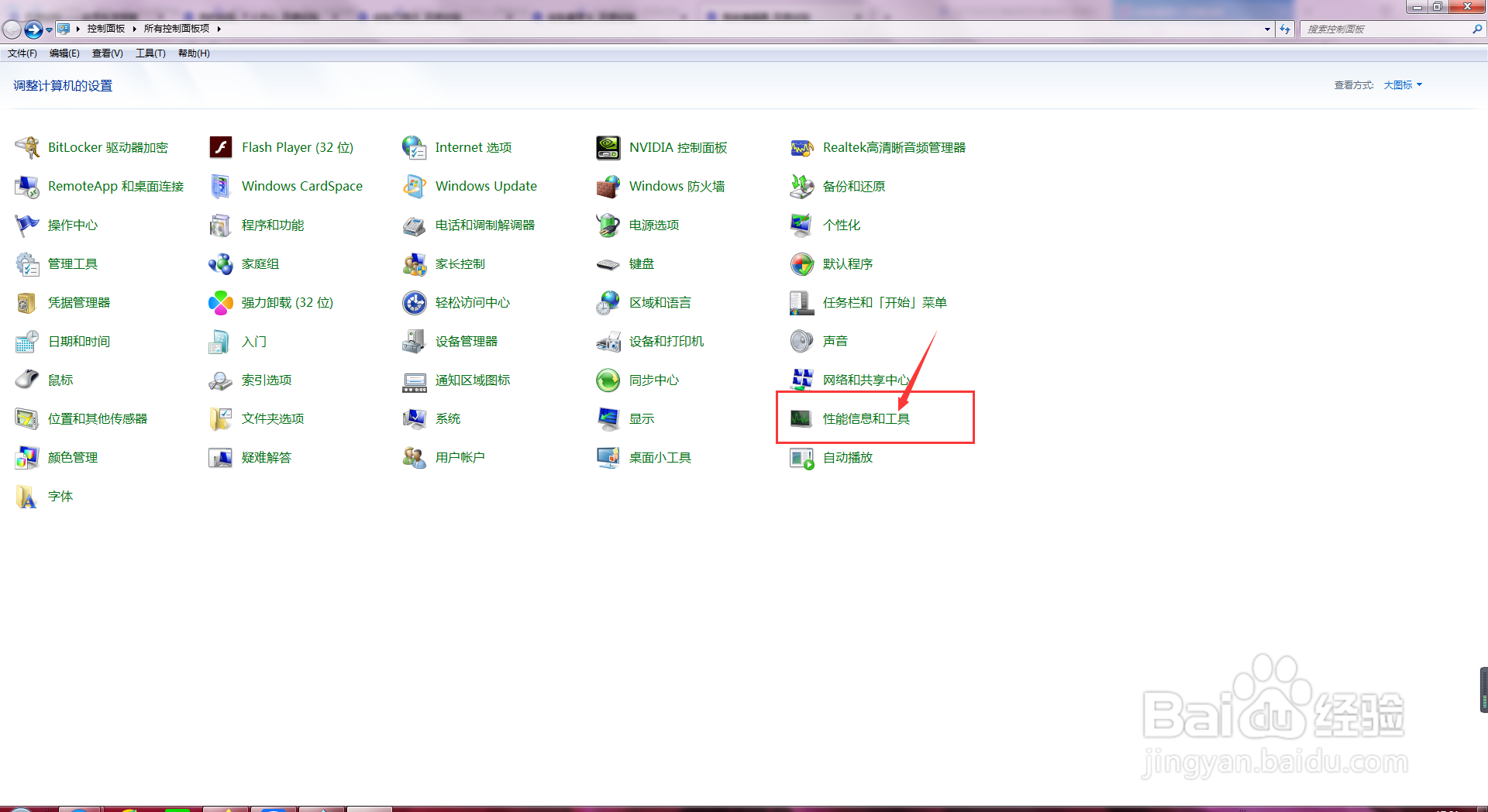This screenshot has width=1488, height=812.
Task: Open 查看(V) menu
Action: click(x=108, y=53)
